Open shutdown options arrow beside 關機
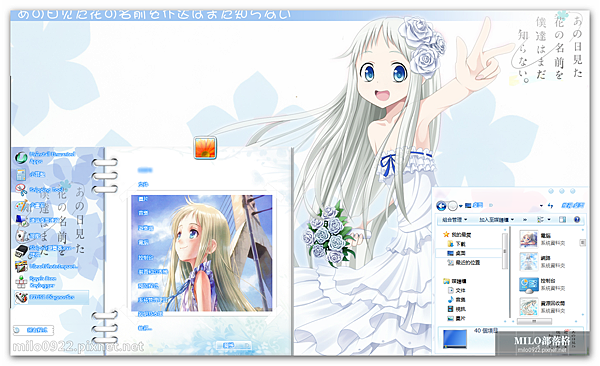The width and height of the screenshot is (600, 366). coord(247,345)
